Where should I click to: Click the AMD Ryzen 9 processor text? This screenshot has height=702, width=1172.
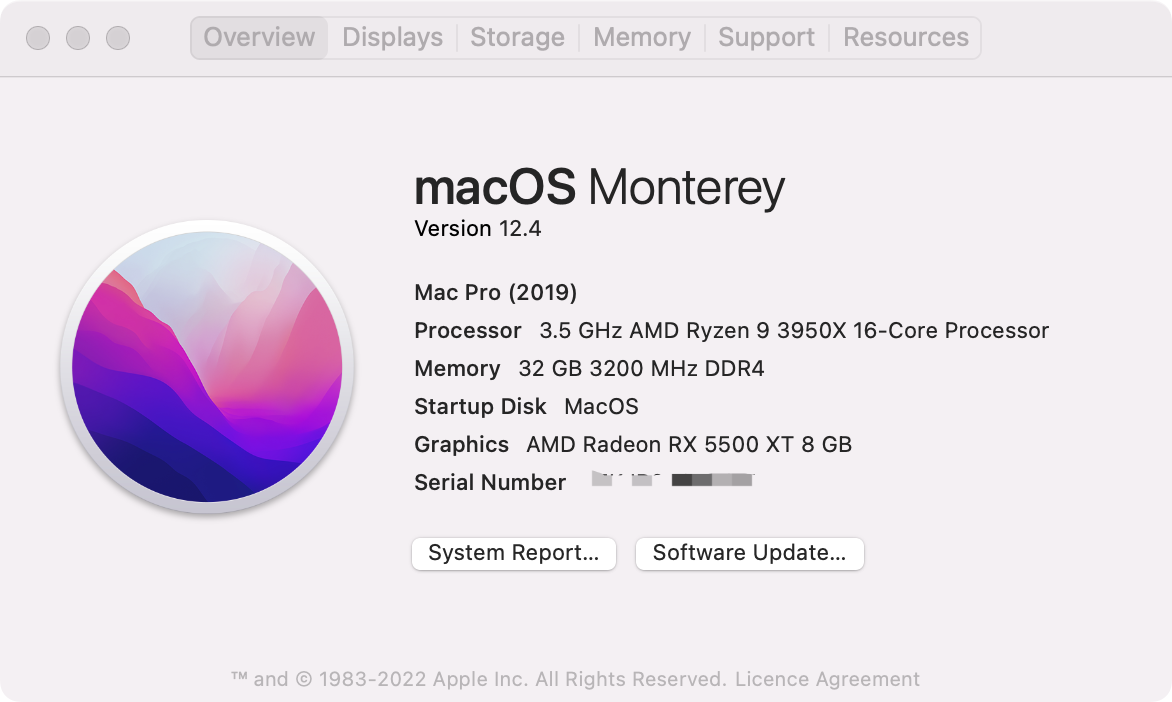click(793, 330)
